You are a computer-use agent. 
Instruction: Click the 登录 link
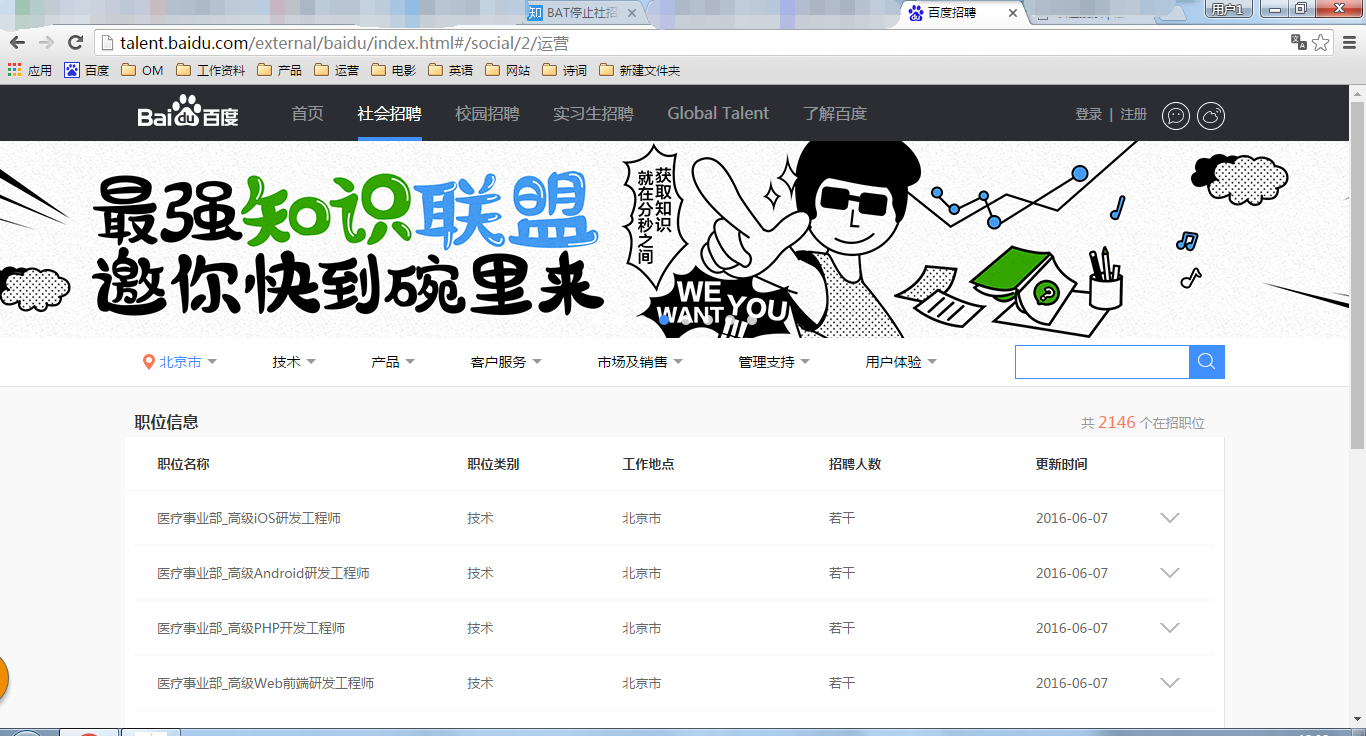pyautogui.click(x=1088, y=114)
